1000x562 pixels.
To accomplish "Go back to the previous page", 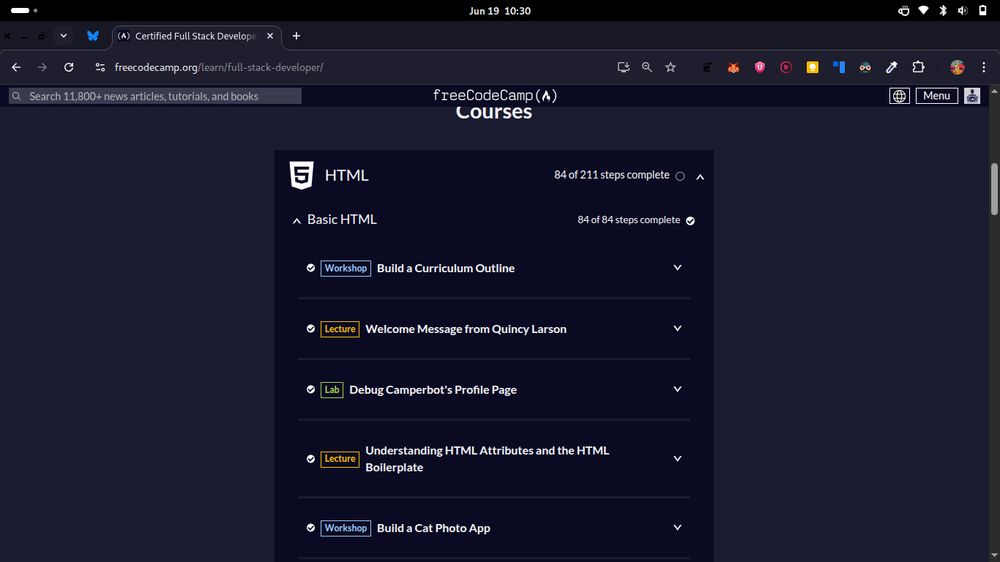I will pyautogui.click(x=17, y=67).
